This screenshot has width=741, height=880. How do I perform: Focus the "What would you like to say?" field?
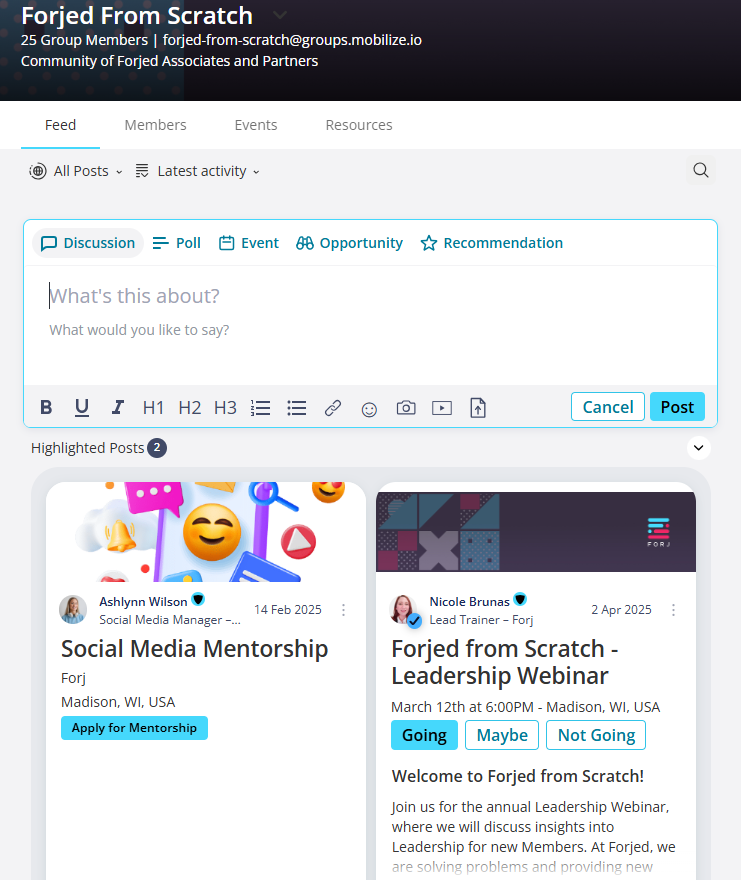click(370, 330)
